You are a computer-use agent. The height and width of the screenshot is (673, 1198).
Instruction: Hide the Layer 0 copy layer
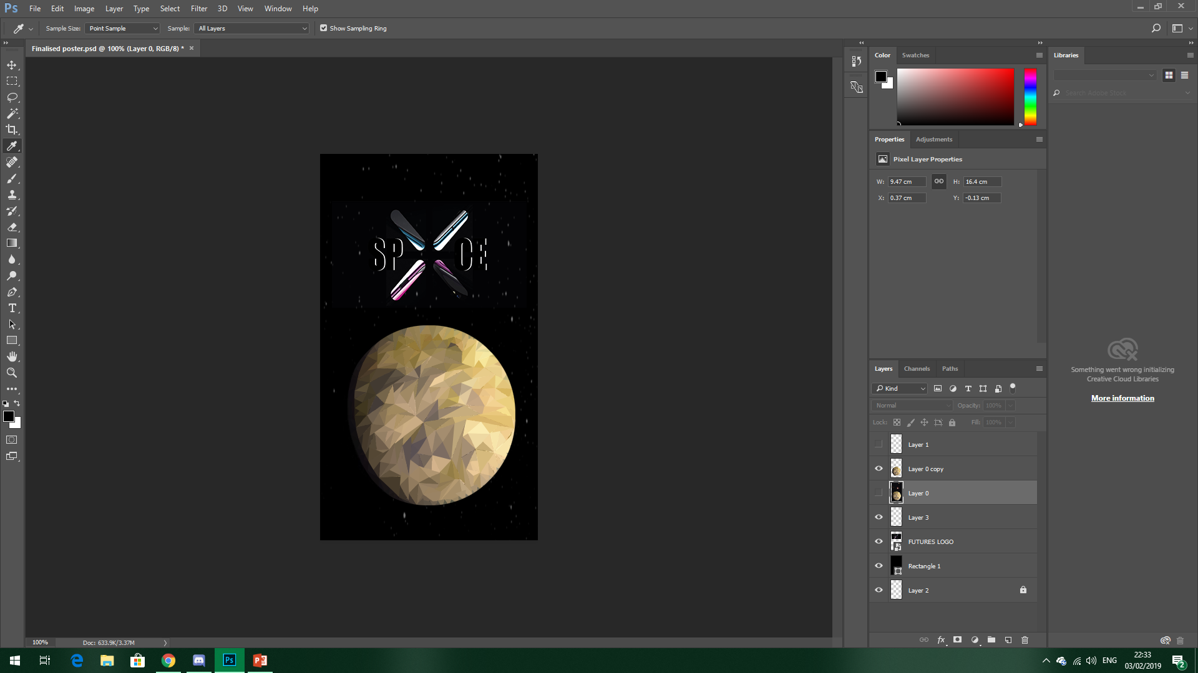point(879,469)
